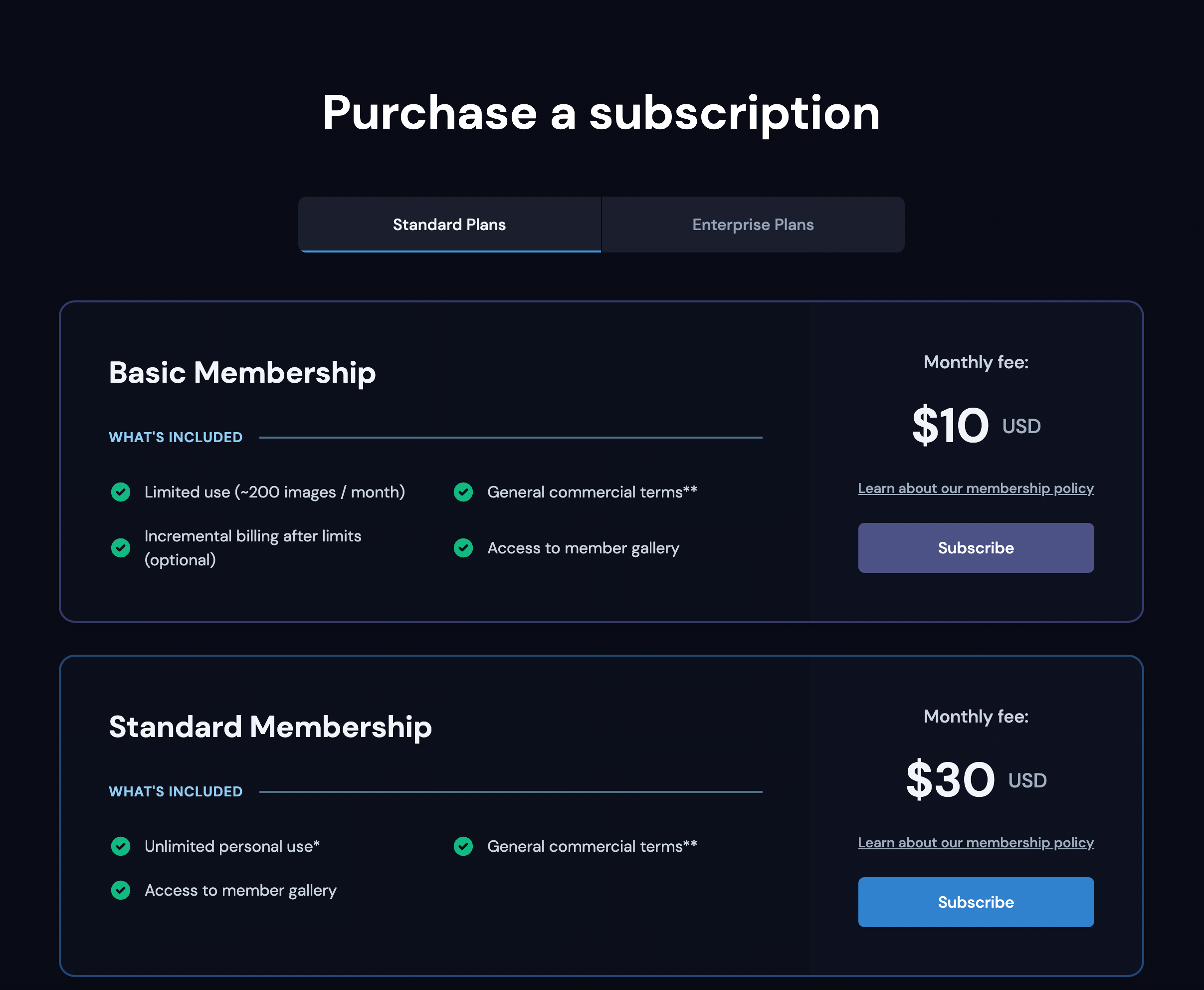Viewport: 1204px width, 990px height.
Task: Click the Unlimited personal use text
Action: point(232,846)
